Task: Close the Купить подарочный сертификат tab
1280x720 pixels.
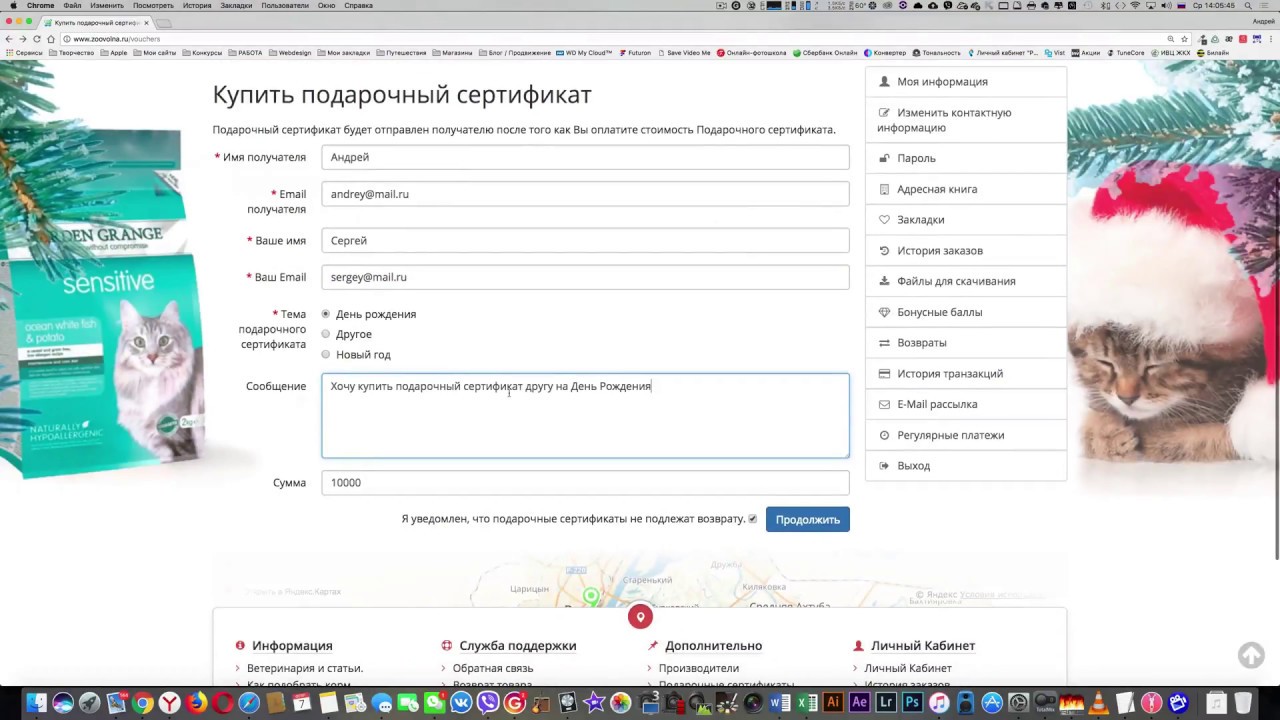Action: click(146, 22)
